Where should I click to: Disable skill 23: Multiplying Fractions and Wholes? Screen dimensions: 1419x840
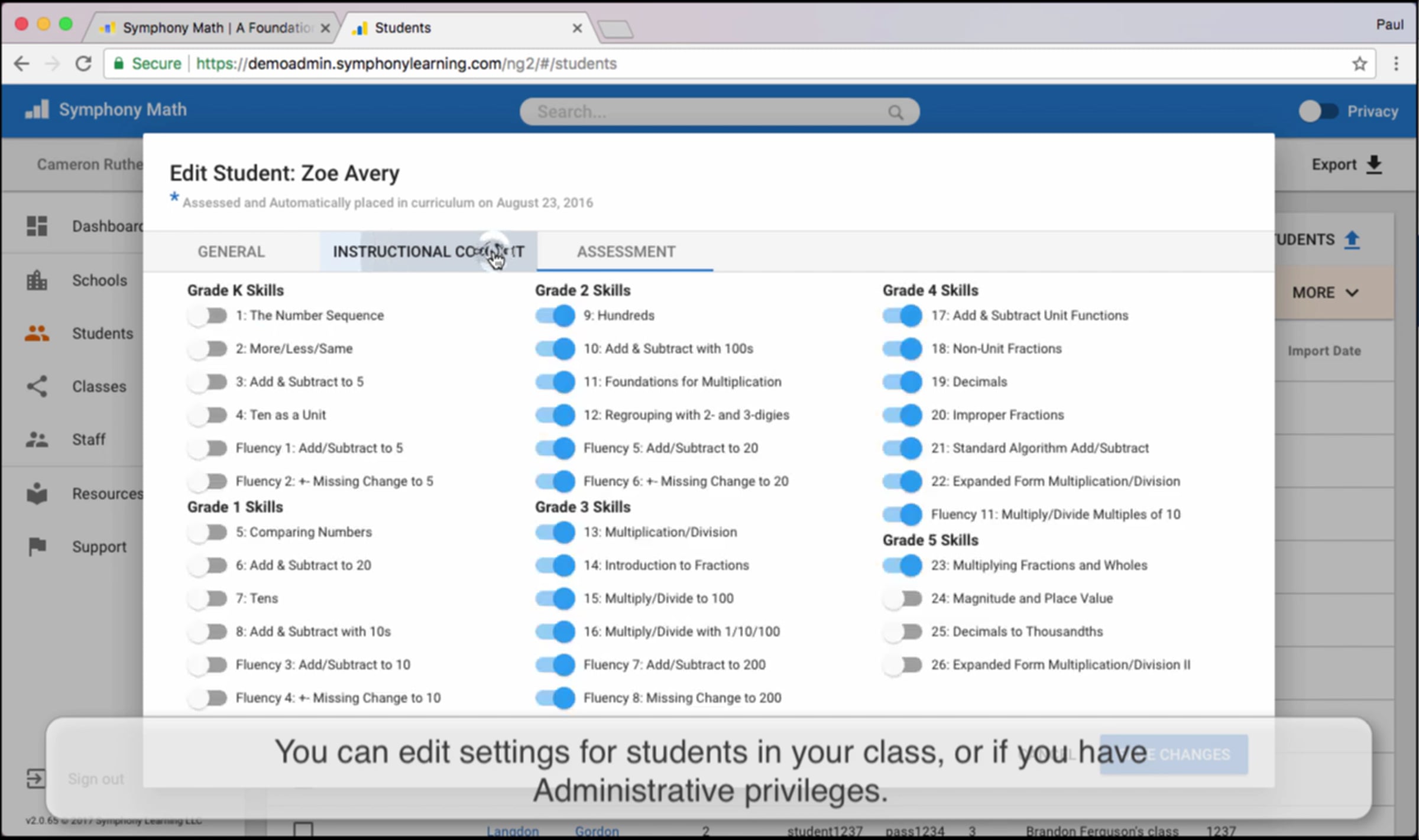coord(903,565)
